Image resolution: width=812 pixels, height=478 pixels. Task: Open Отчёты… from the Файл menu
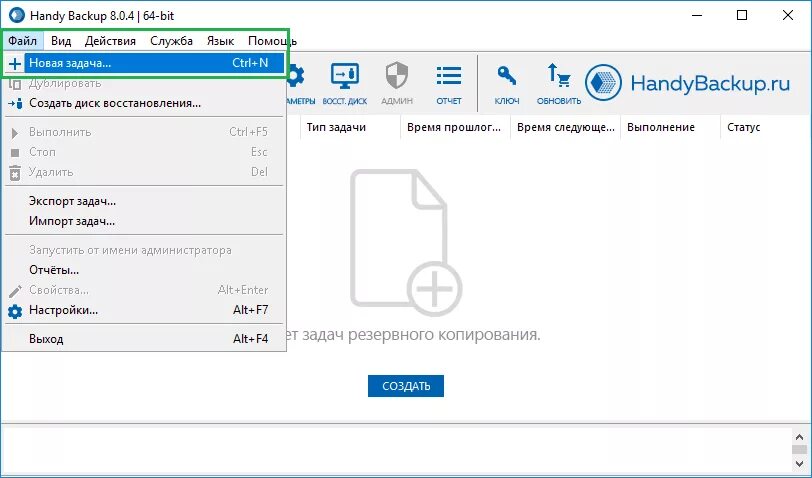click(x=144, y=270)
